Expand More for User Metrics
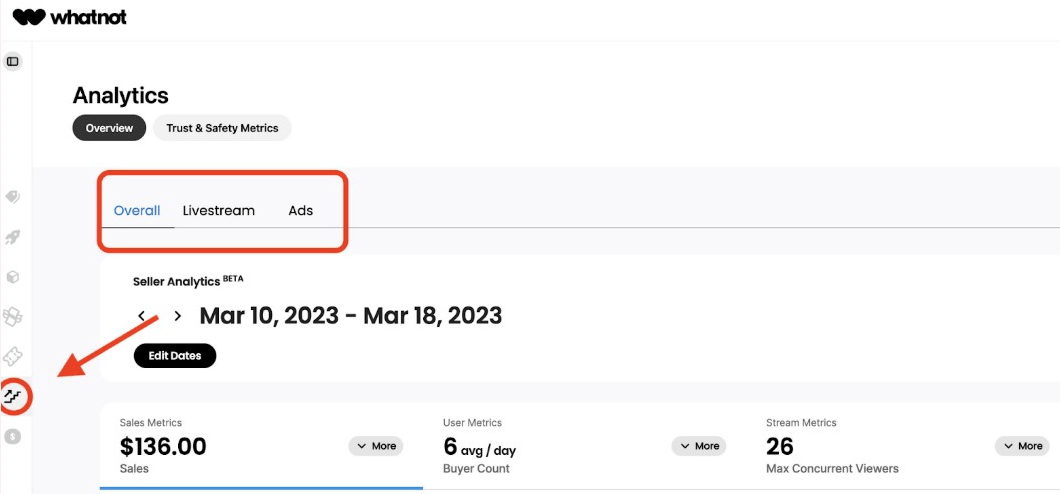1060x494 pixels. coord(699,446)
